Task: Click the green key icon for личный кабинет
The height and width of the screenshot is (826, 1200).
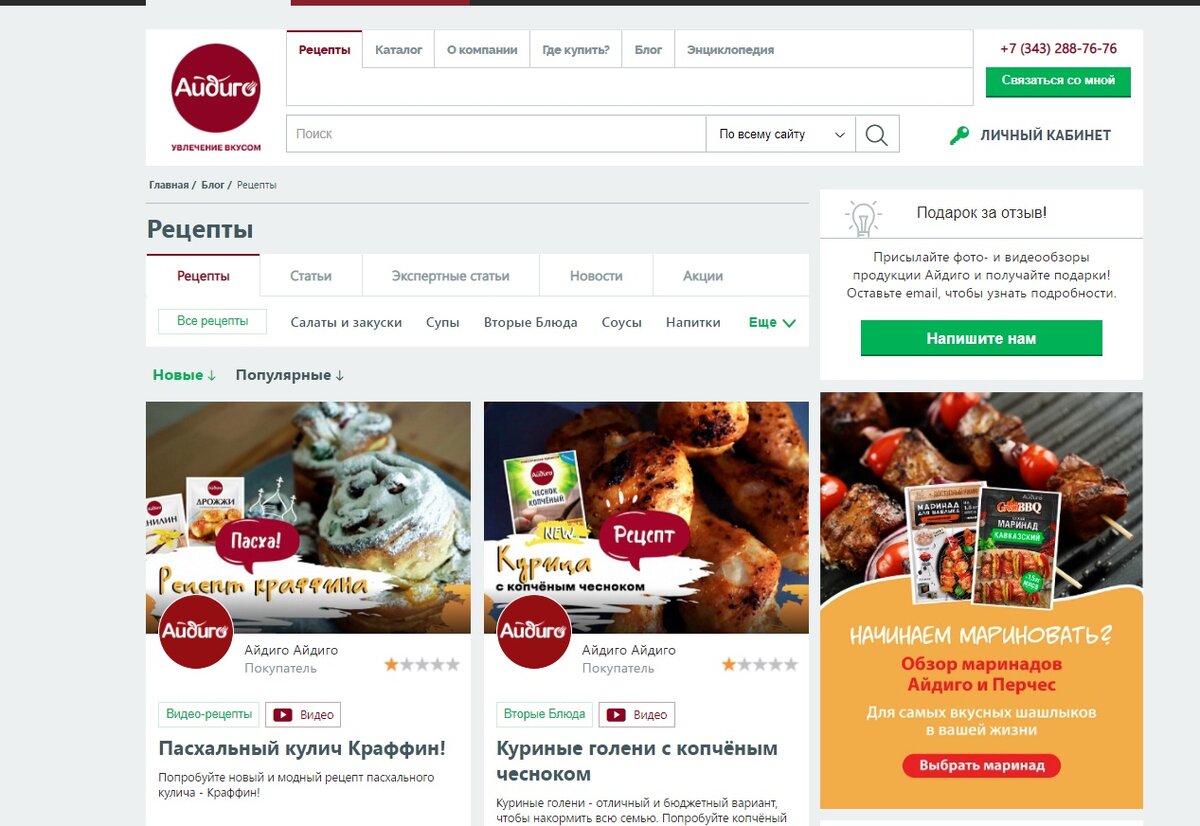Action: tap(960, 135)
